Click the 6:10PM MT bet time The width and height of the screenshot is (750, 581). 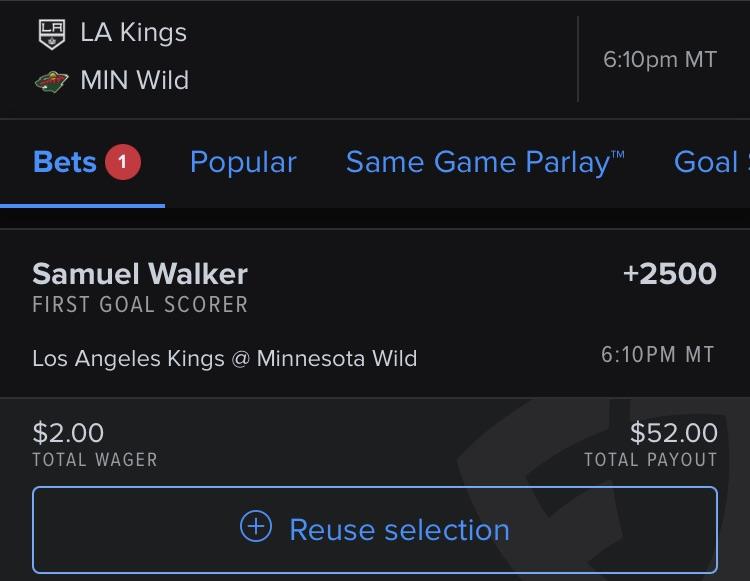click(658, 355)
